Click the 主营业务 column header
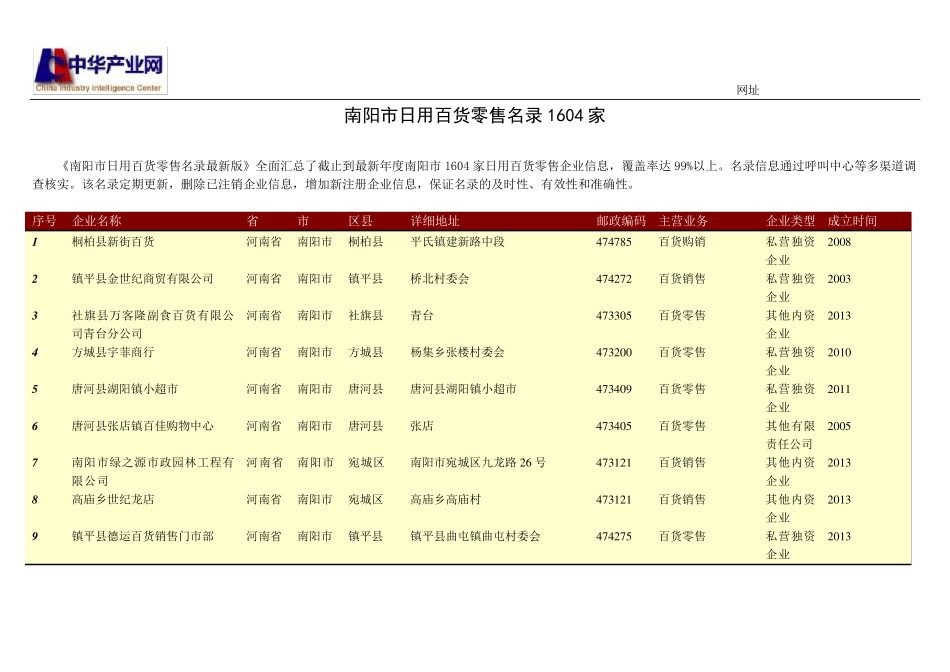Image resolution: width=950 pixels, height=672 pixels. click(x=683, y=221)
